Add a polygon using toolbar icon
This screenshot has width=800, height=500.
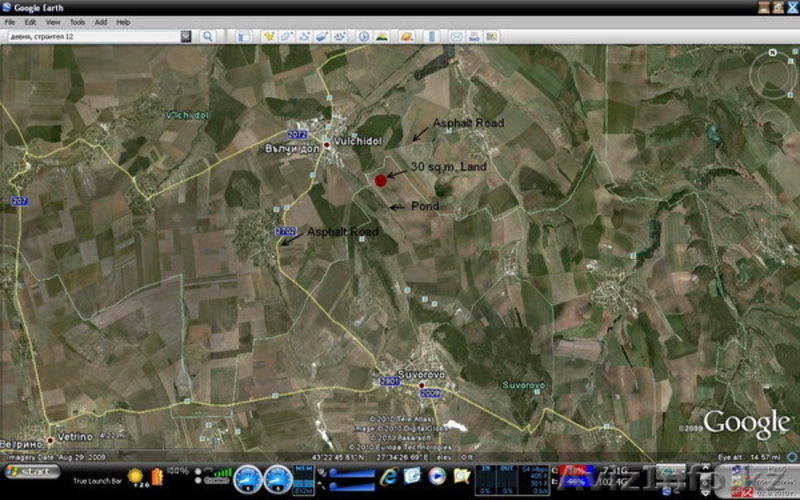tap(286, 36)
